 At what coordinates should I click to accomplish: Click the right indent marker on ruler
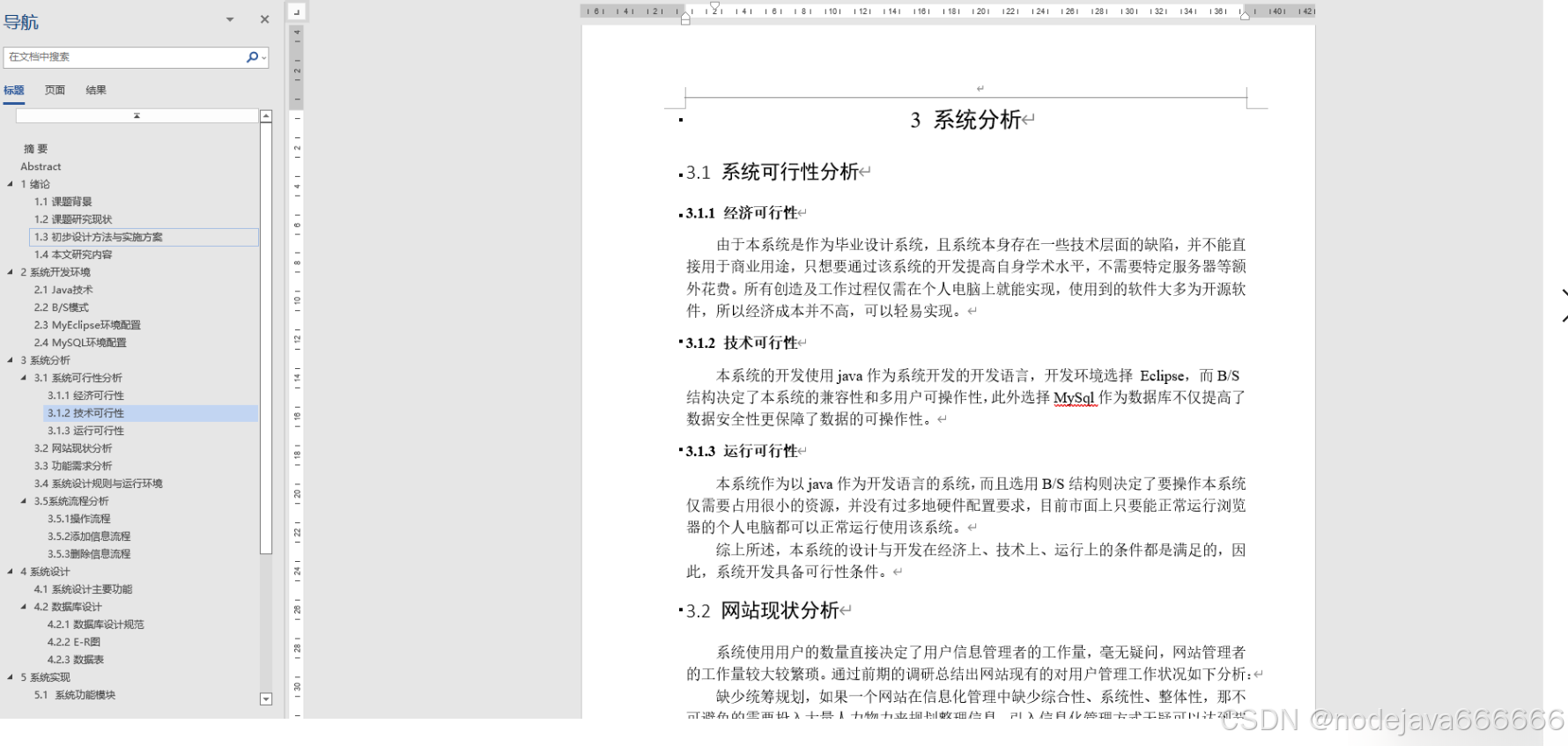pos(1245,15)
